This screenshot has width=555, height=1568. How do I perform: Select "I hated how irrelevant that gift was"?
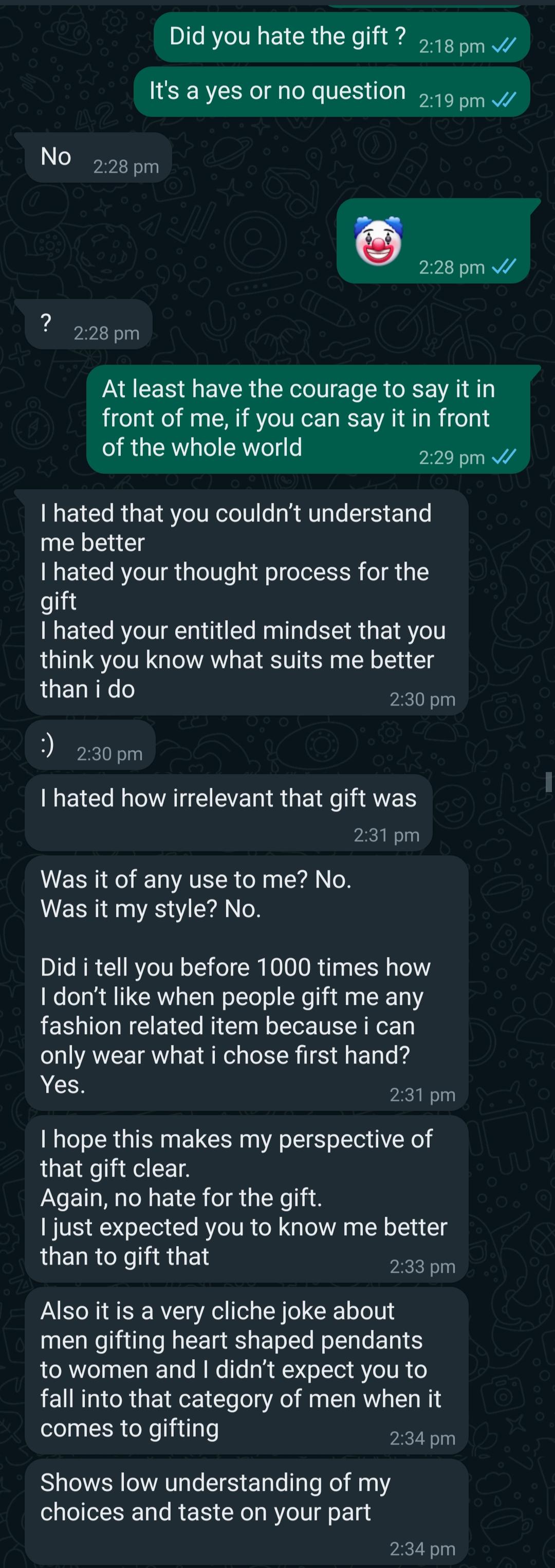228,798
